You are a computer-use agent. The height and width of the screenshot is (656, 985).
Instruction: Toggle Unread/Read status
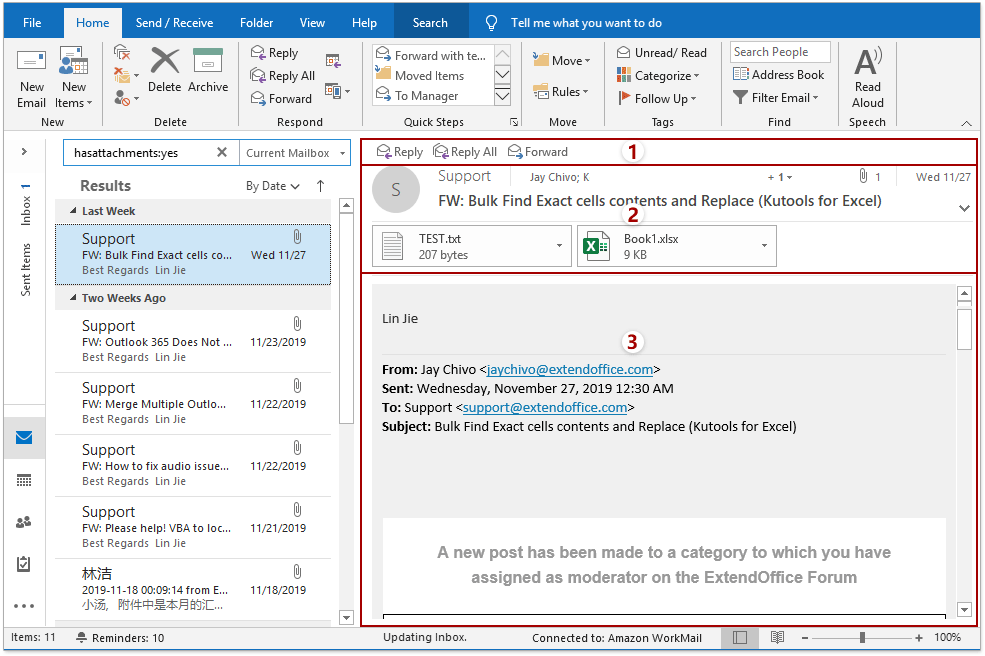pyautogui.click(x=661, y=53)
